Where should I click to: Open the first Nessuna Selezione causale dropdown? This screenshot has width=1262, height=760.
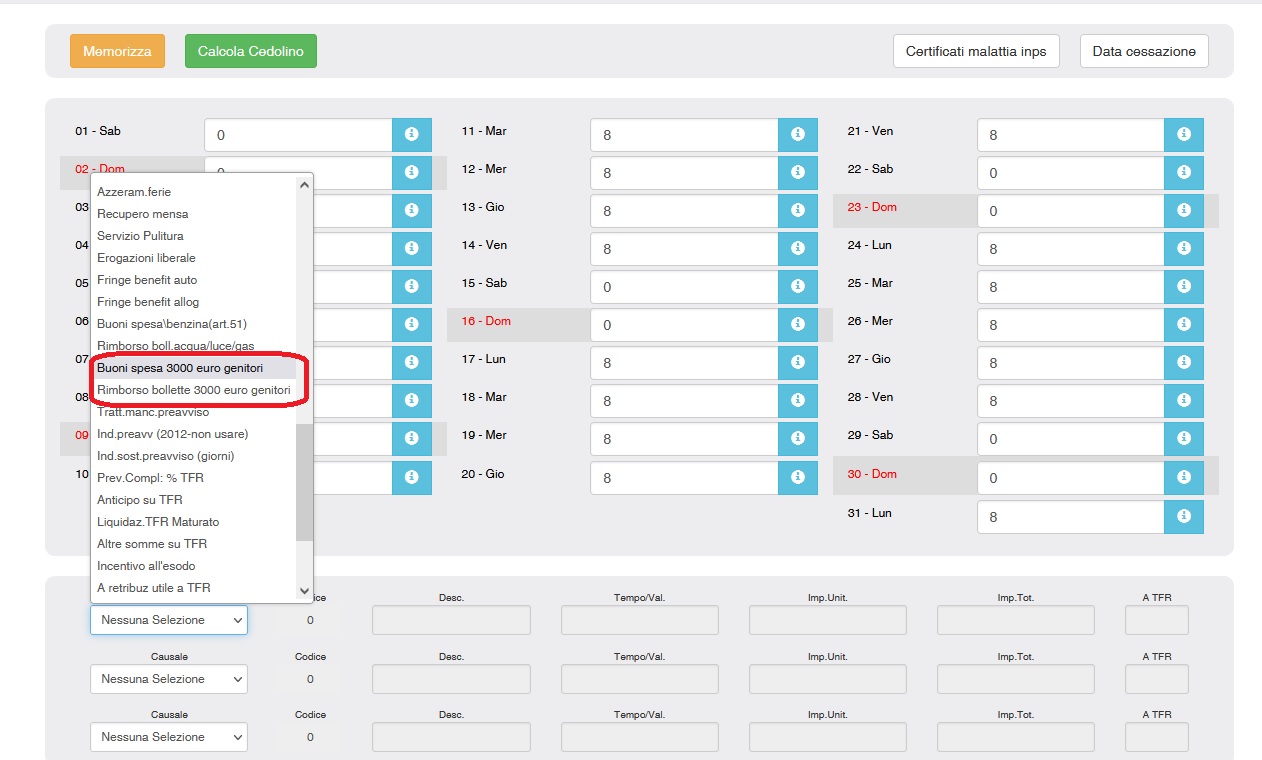pyautogui.click(x=169, y=620)
